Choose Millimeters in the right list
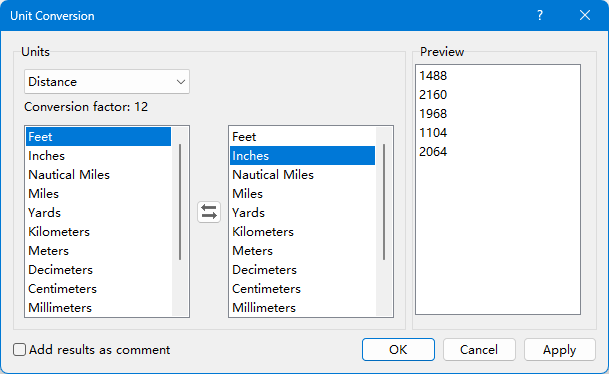609x374 pixels. click(303, 308)
